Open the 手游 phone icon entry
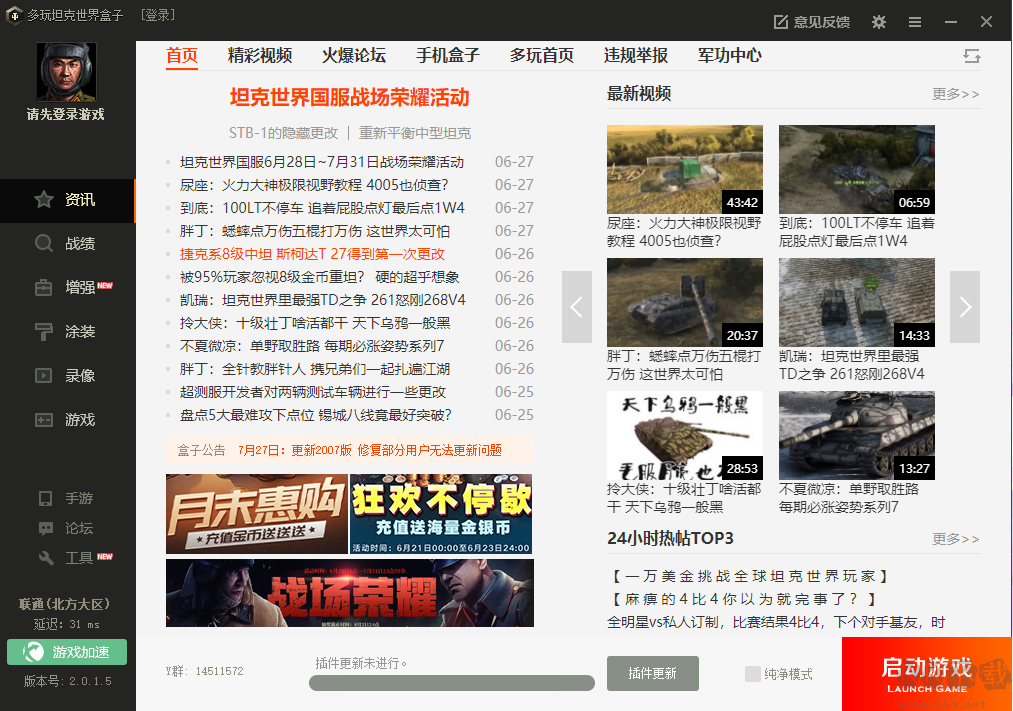The width and height of the screenshot is (1013, 711). point(66,499)
